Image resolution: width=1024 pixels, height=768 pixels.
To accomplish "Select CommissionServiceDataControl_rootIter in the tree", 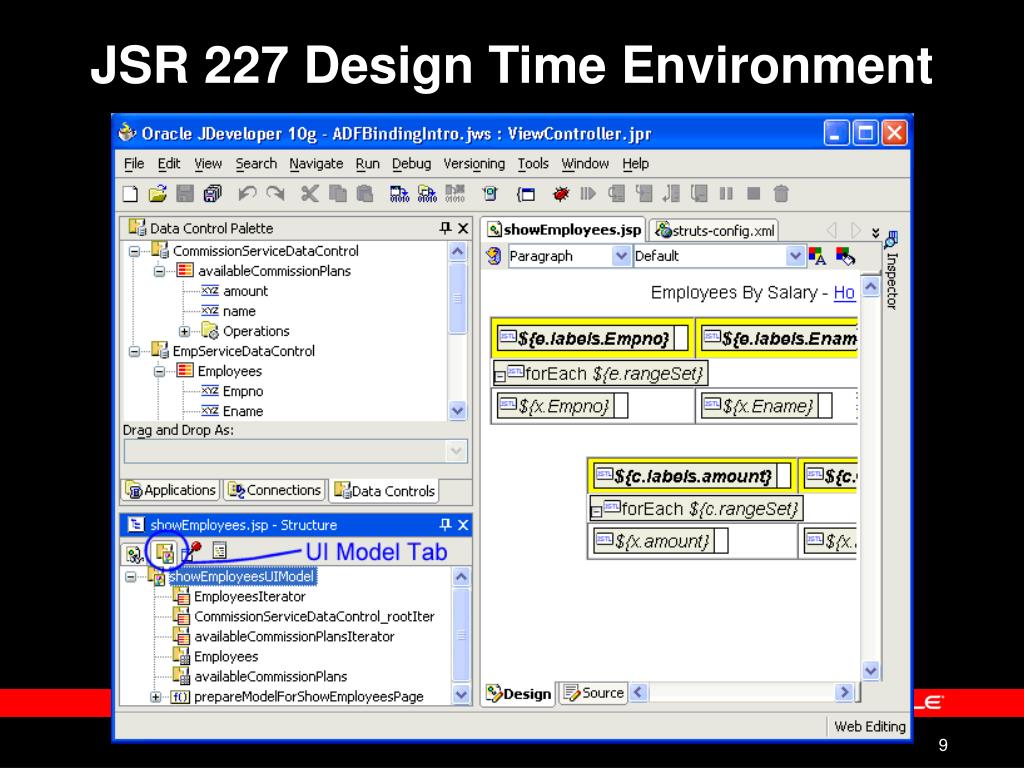I will click(314, 617).
